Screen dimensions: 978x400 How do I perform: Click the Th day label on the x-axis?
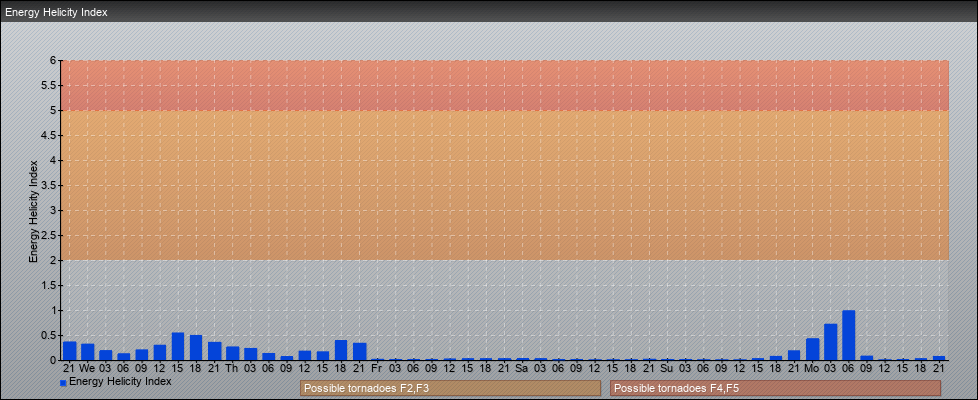click(233, 368)
